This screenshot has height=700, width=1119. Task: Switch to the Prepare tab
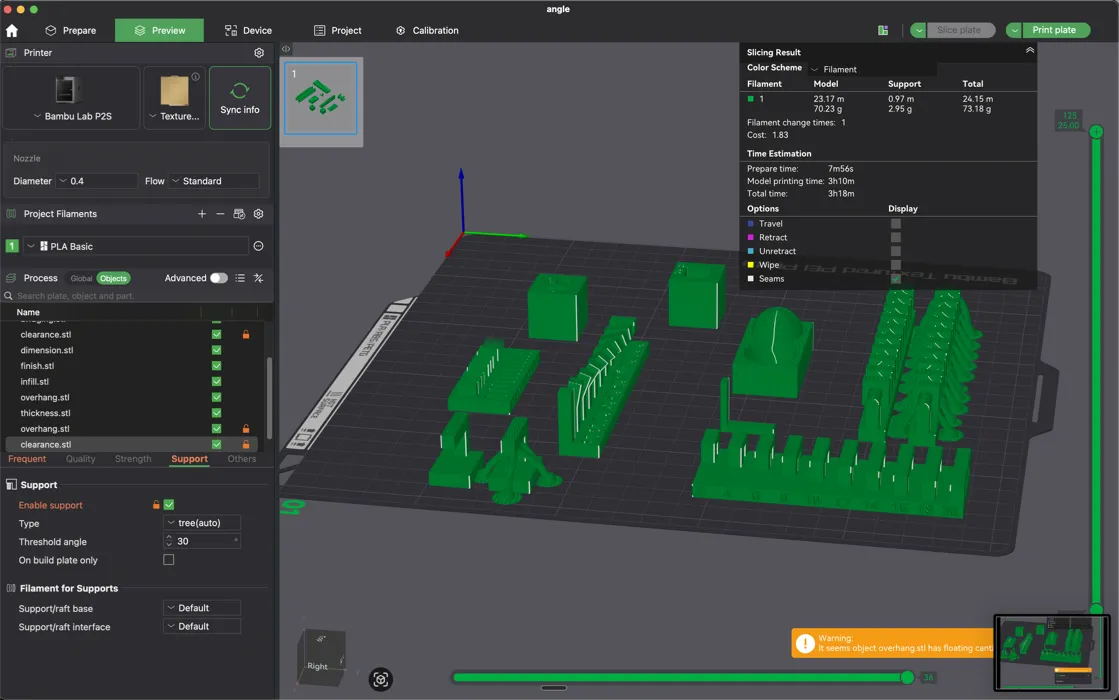[71, 31]
